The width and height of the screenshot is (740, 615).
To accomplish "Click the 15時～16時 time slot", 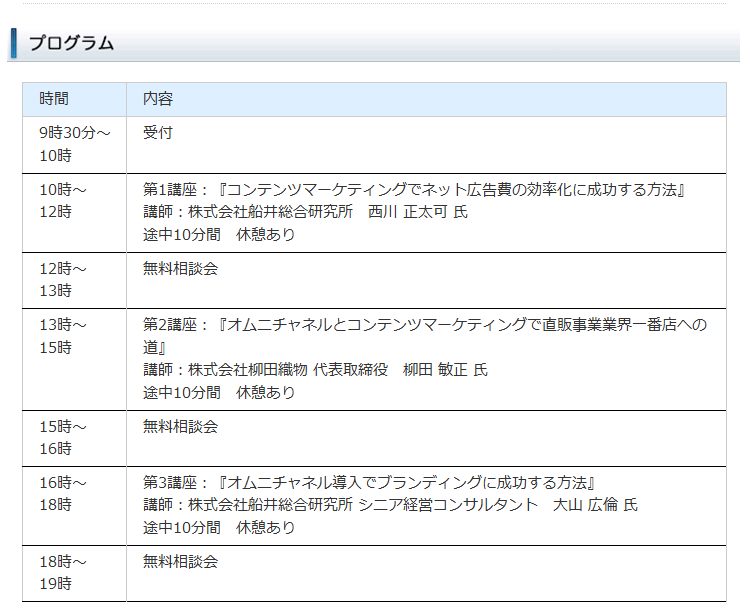I will pos(64,437).
